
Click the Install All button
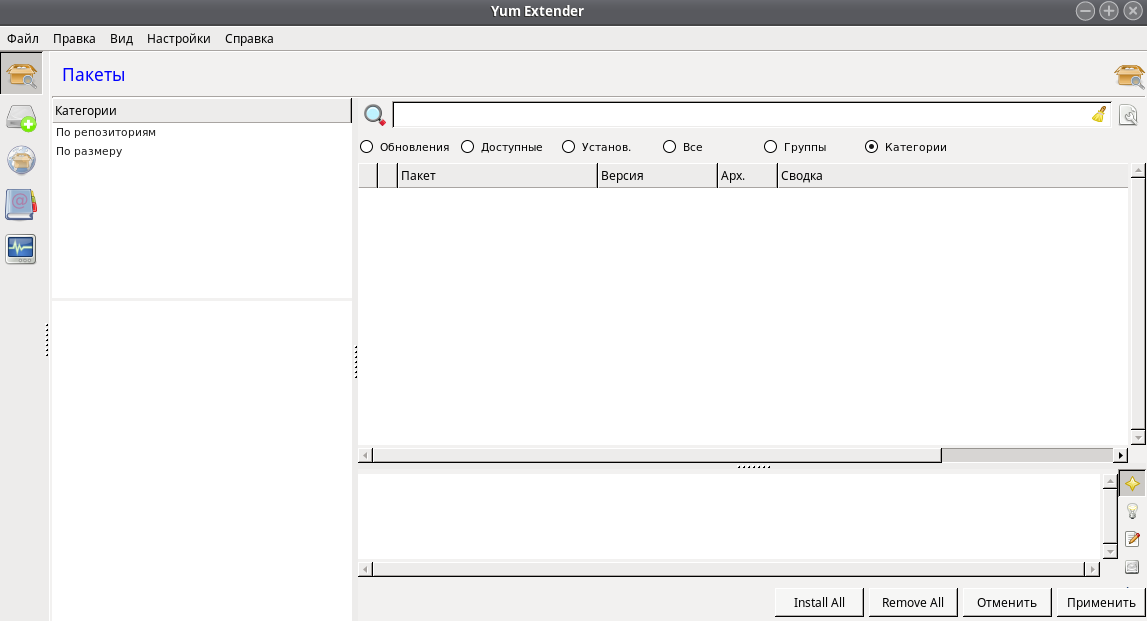819,603
